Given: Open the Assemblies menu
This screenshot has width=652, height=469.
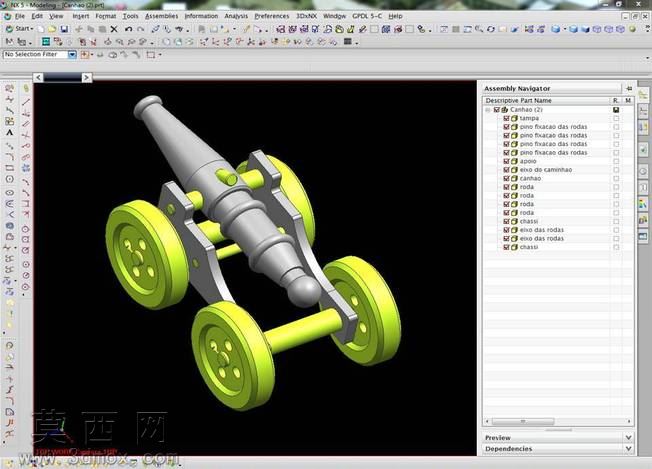Looking at the screenshot, I should 161,16.
